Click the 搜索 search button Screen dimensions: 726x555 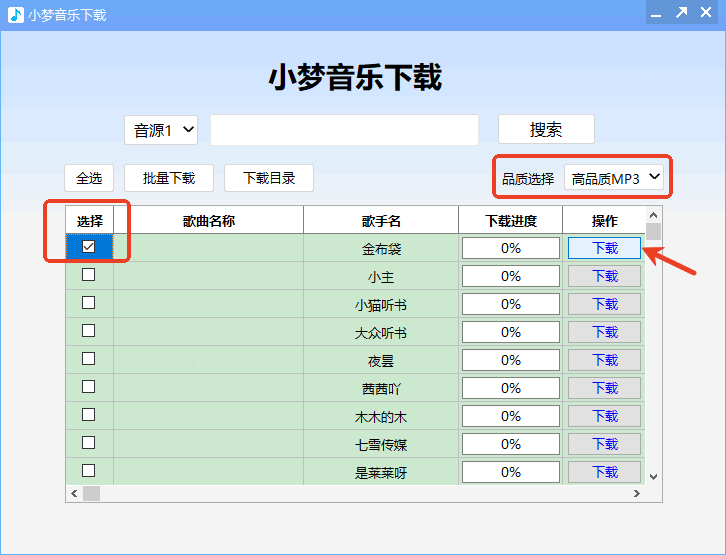[x=546, y=129]
